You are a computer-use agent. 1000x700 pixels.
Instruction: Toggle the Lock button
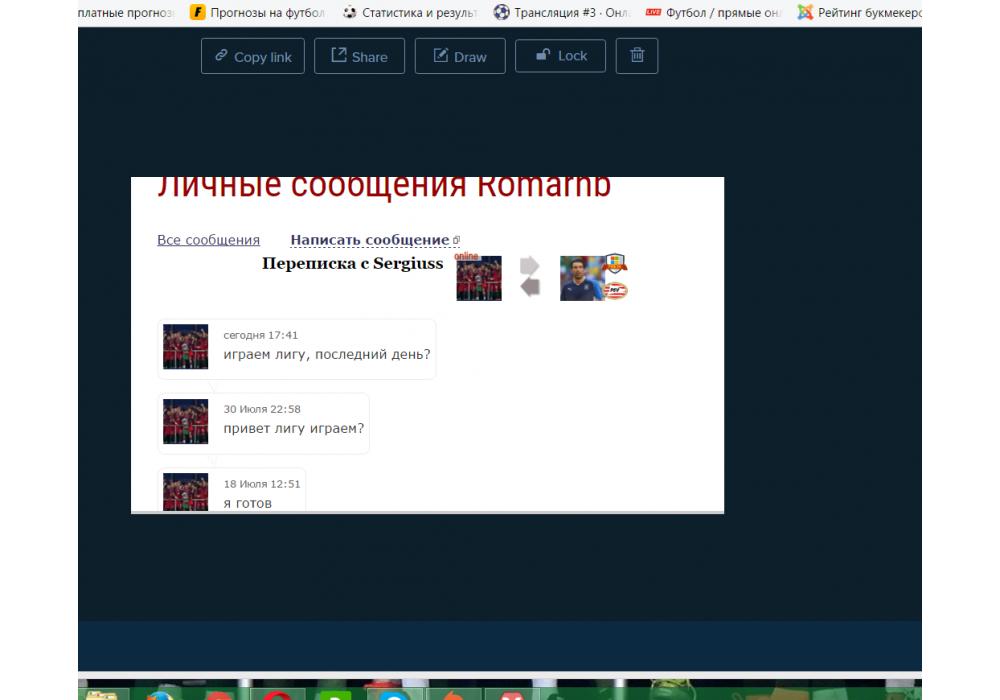pos(560,55)
